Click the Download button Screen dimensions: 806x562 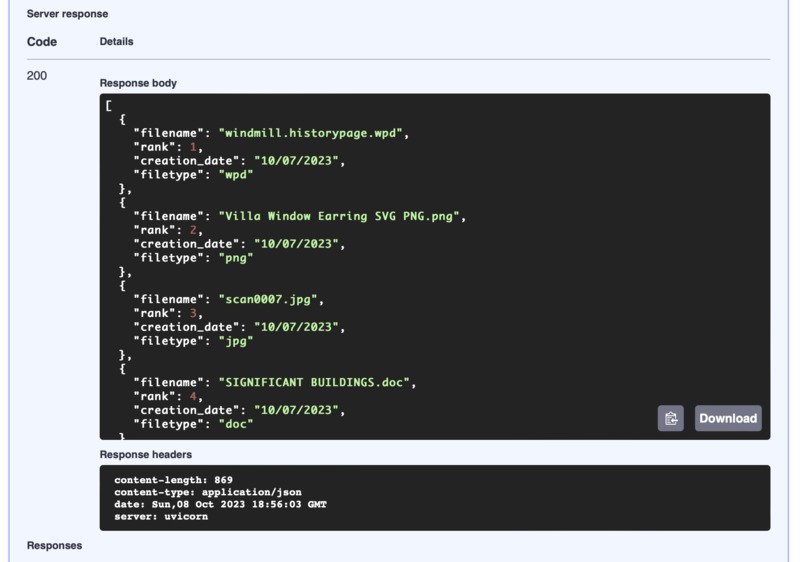click(x=728, y=418)
